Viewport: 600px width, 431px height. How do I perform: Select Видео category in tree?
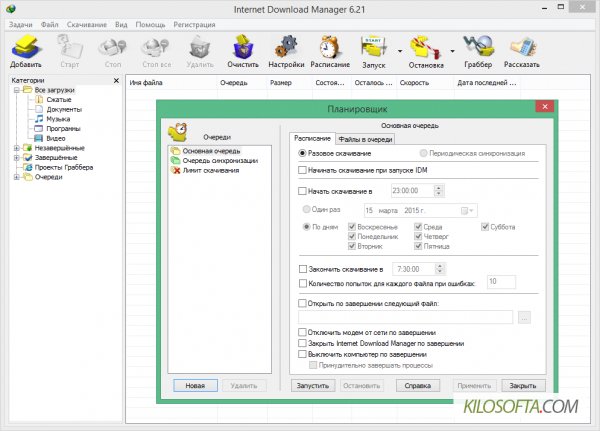coord(56,138)
